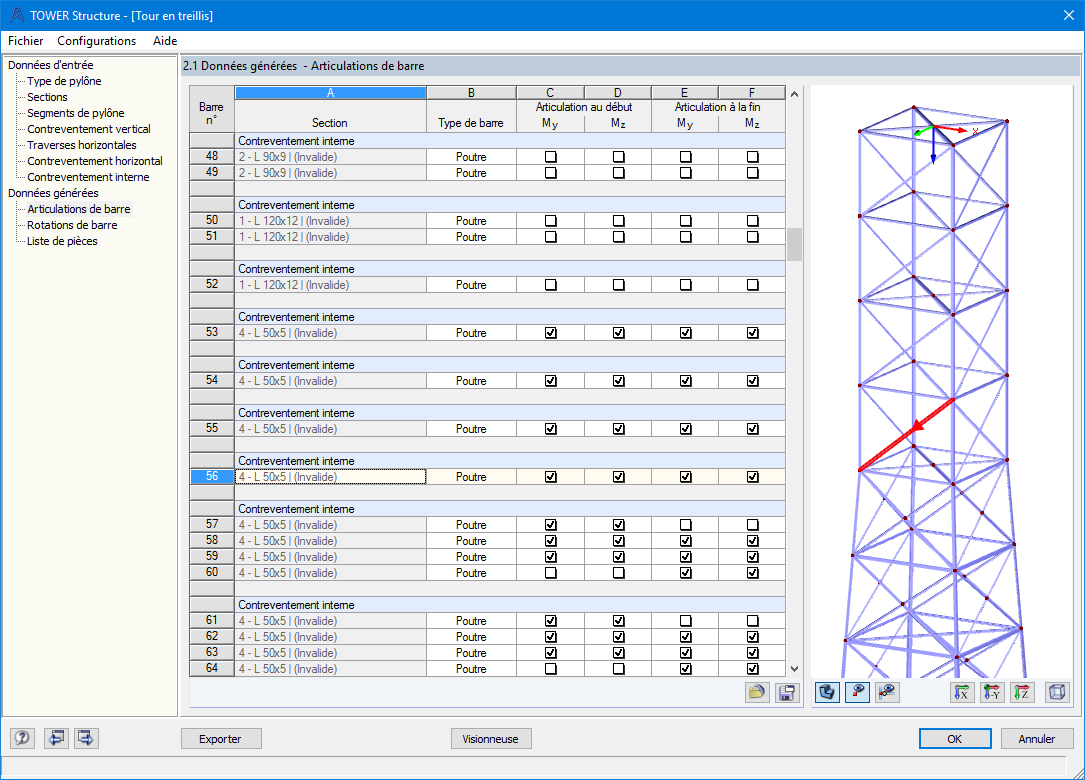Set view in Z direction

(x=1021, y=692)
